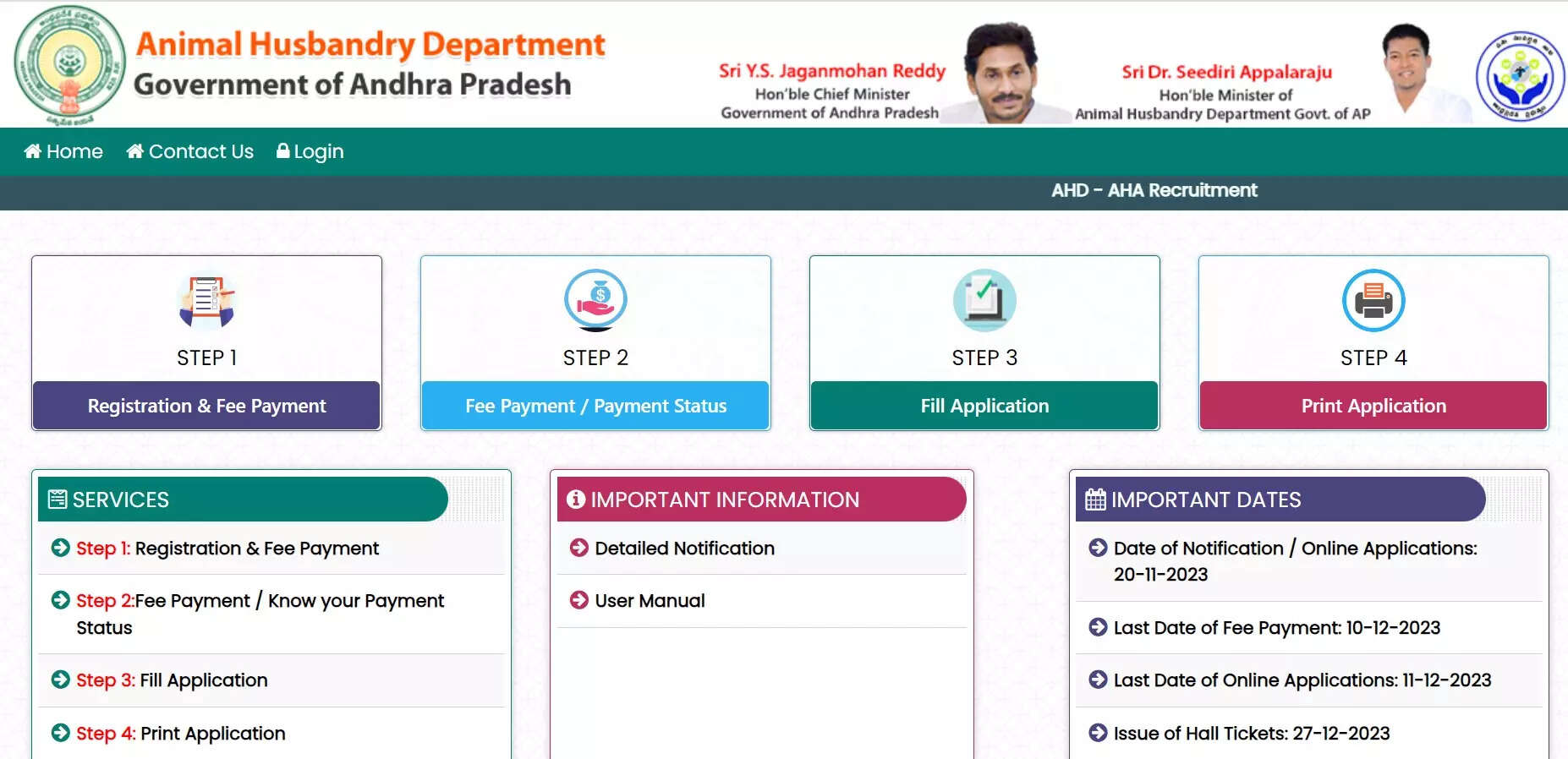Open Step 4: Print Application service link

tap(181, 734)
